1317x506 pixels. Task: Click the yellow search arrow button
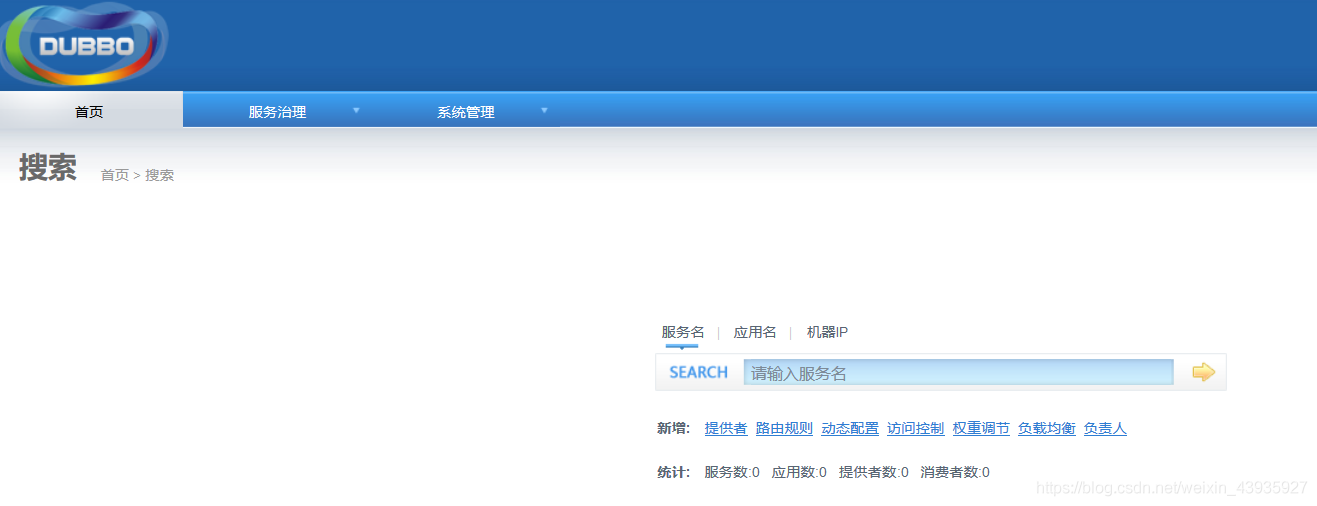click(x=1203, y=372)
